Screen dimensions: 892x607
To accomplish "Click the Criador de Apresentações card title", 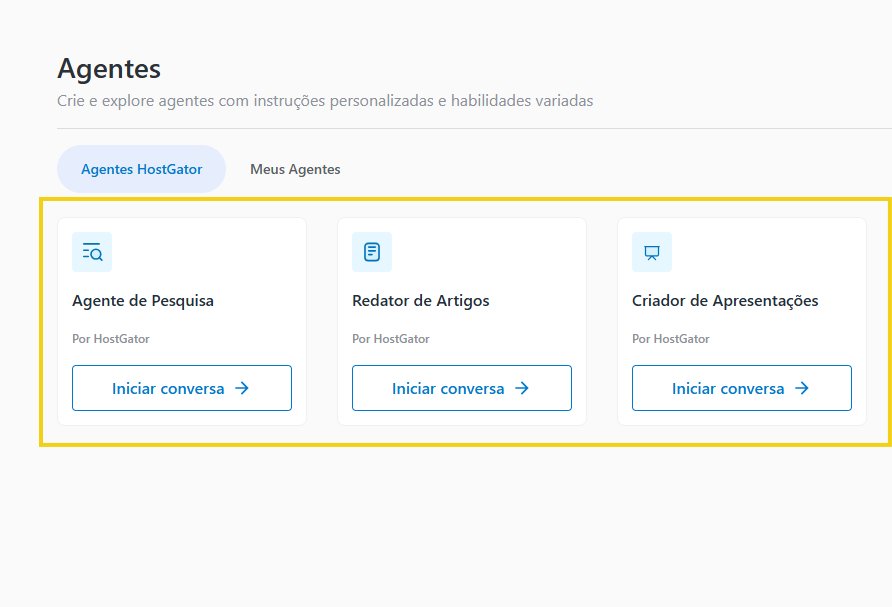I will [725, 300].
